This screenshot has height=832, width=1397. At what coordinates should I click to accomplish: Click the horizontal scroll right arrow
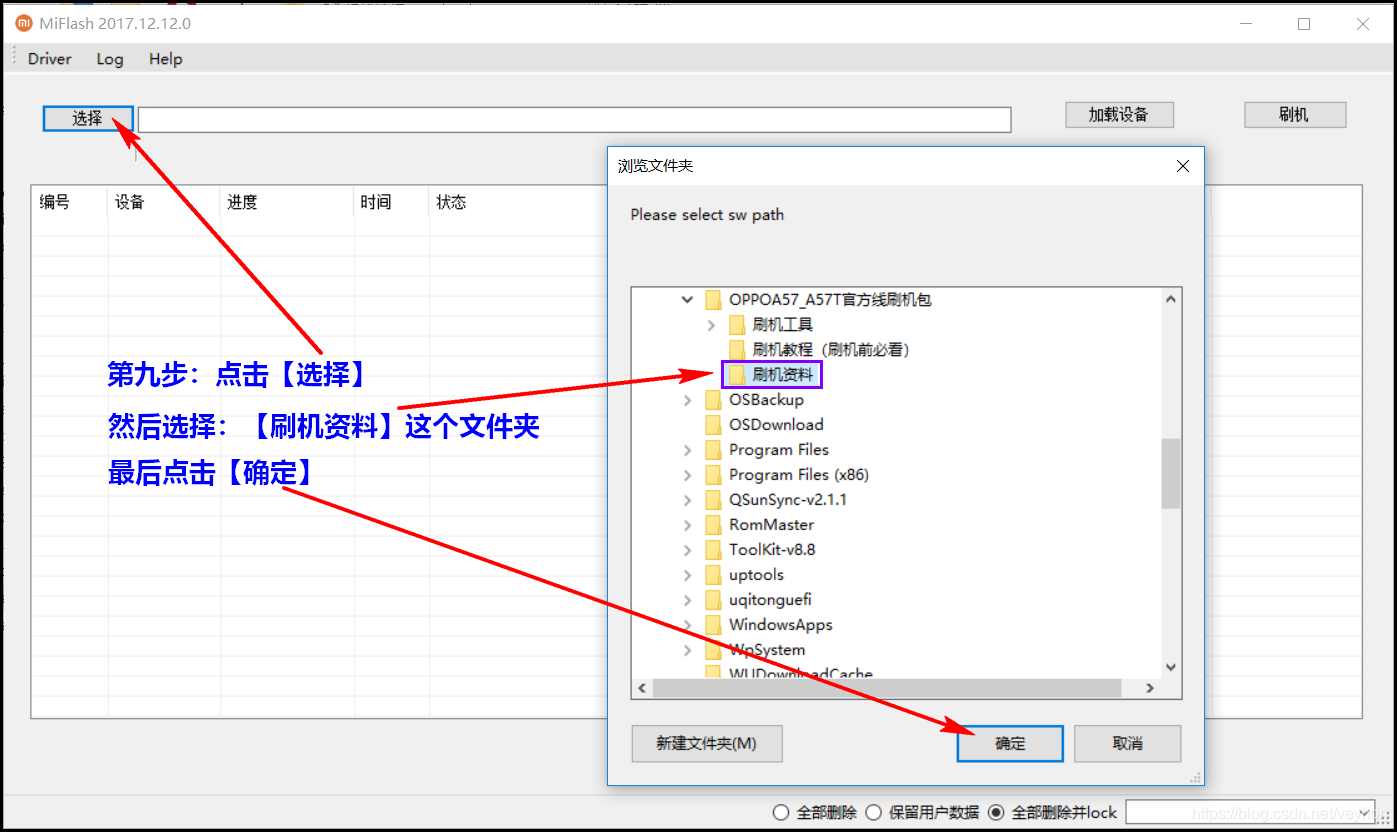1150,688
